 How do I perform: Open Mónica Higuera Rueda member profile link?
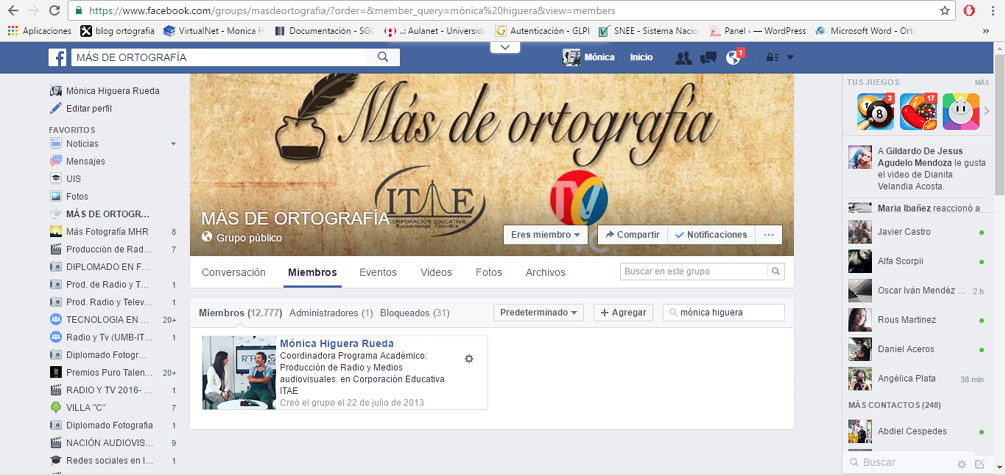[336, 343]
